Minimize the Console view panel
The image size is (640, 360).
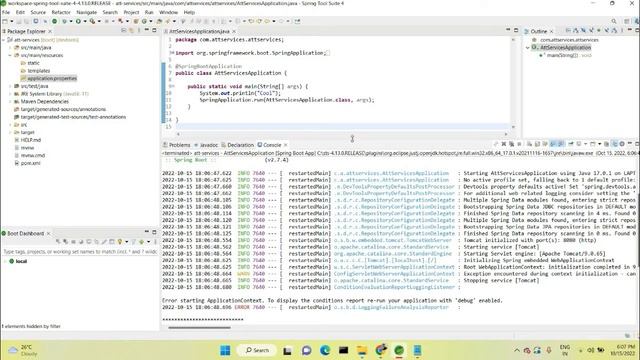[x=630, y=143]
